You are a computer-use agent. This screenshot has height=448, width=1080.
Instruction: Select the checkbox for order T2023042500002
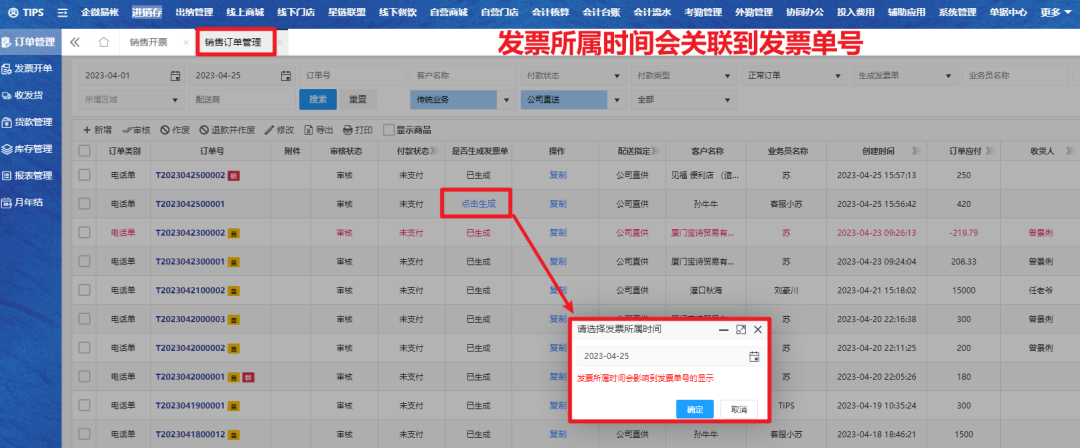[85, 175]
